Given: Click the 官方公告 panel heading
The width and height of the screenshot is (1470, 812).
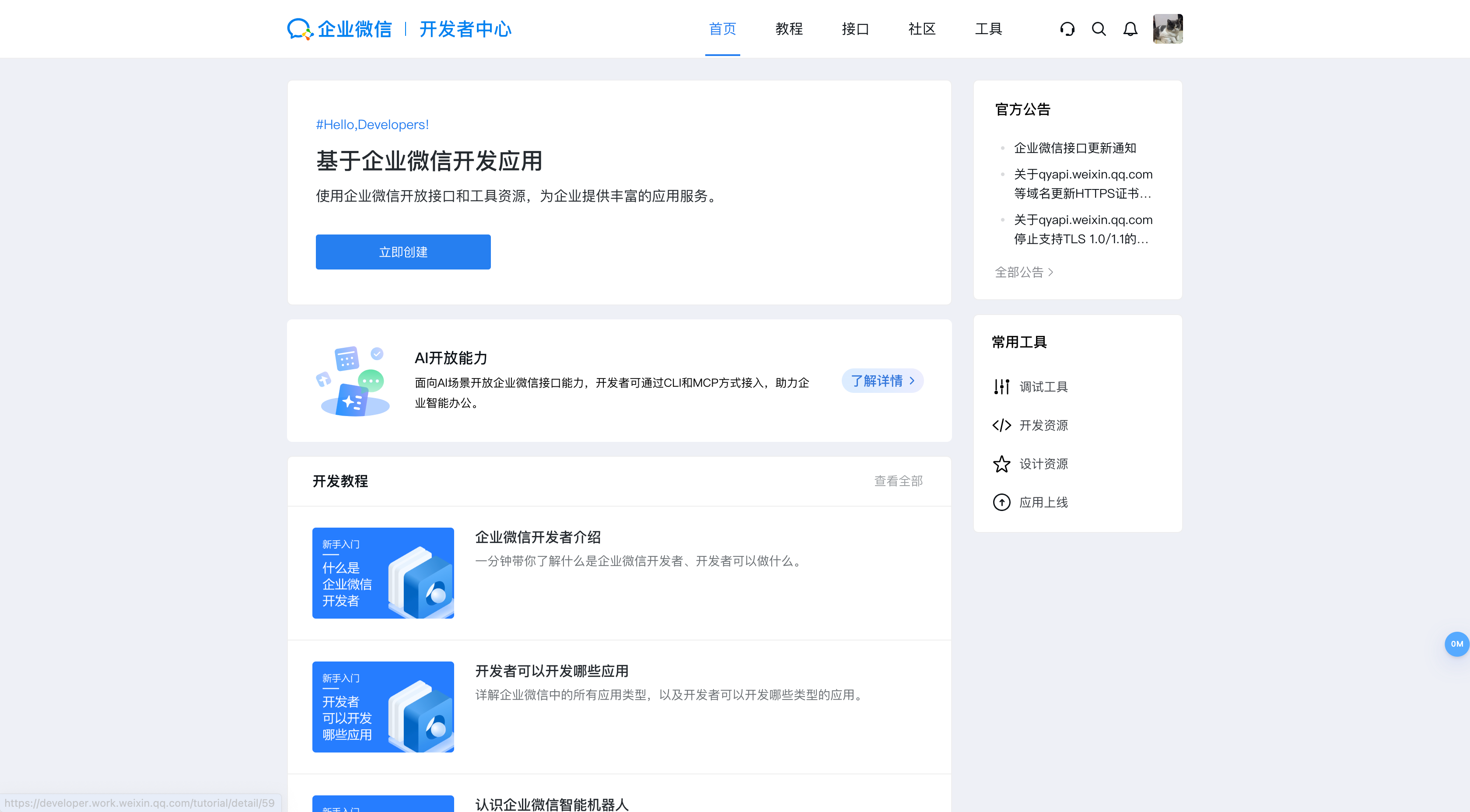Looking at the screenshot, I should [1022, 109].
